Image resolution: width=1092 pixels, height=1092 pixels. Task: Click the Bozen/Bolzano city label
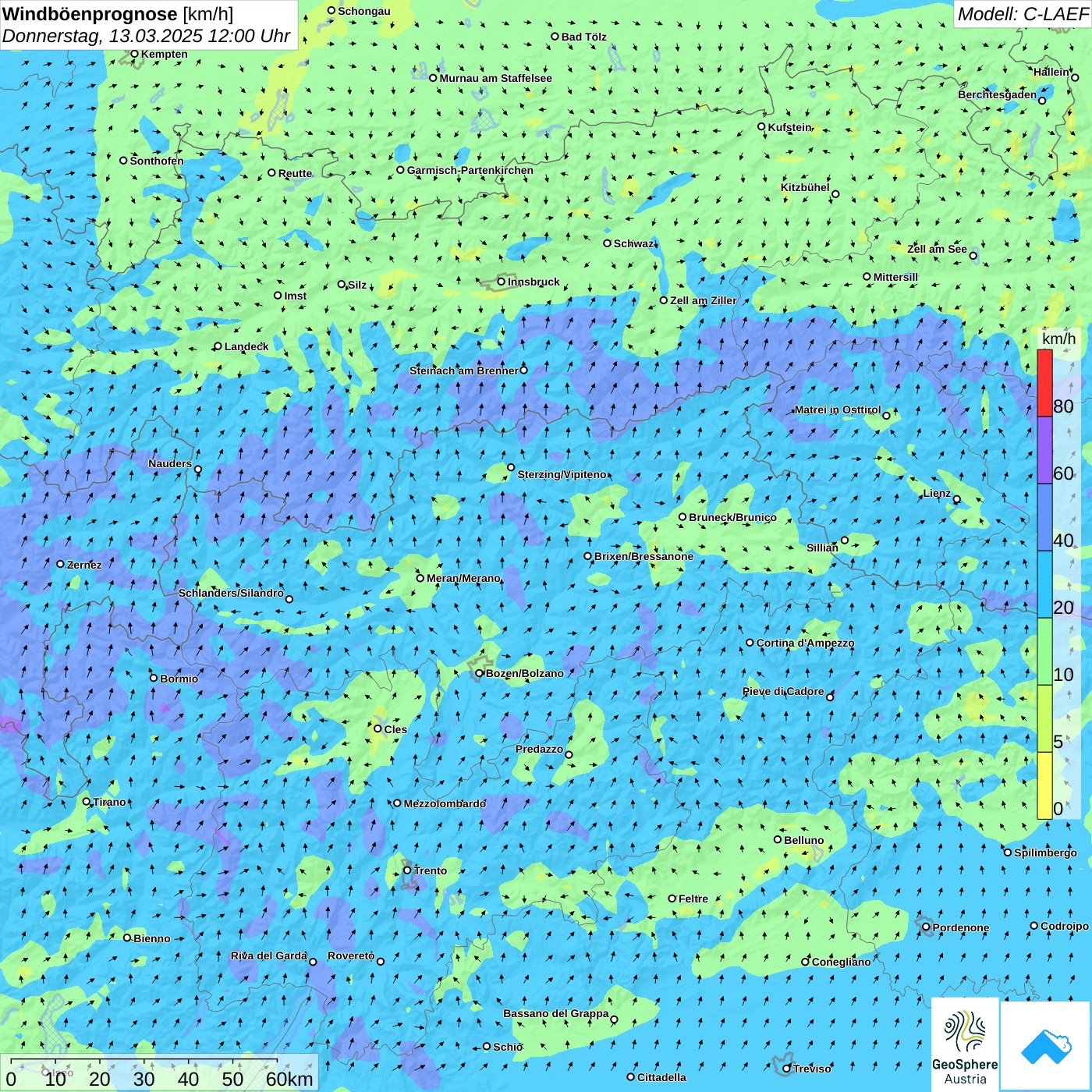coord(524,673)
